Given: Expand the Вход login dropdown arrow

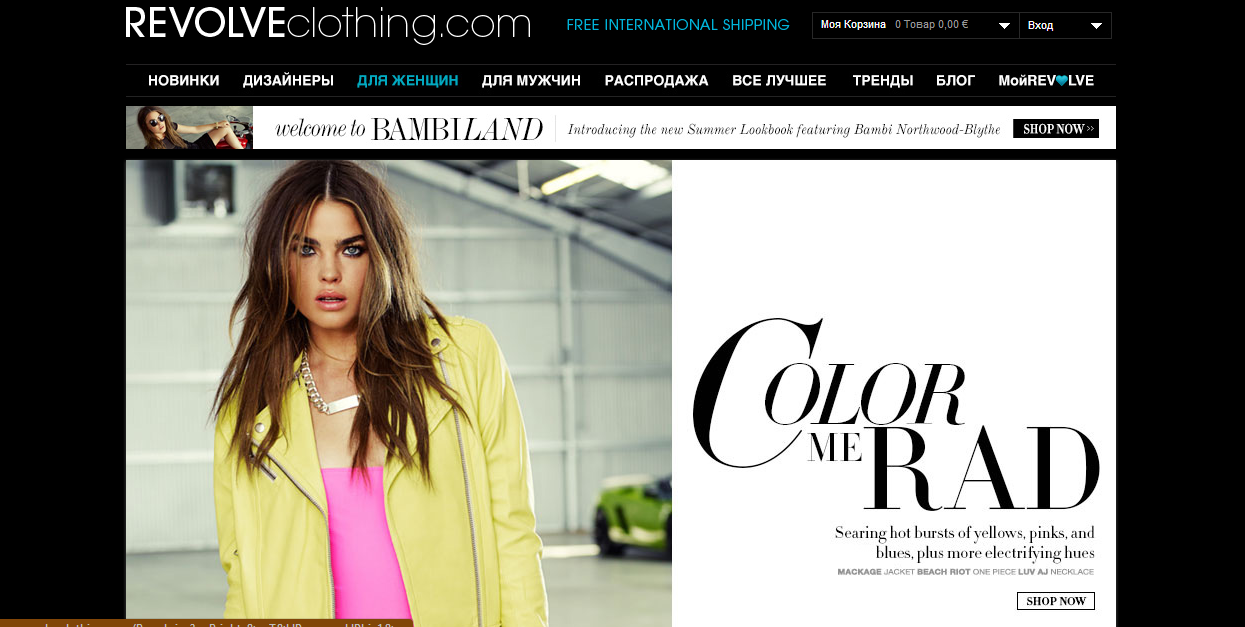Looking at the screenshot, I should (1096, 25).
